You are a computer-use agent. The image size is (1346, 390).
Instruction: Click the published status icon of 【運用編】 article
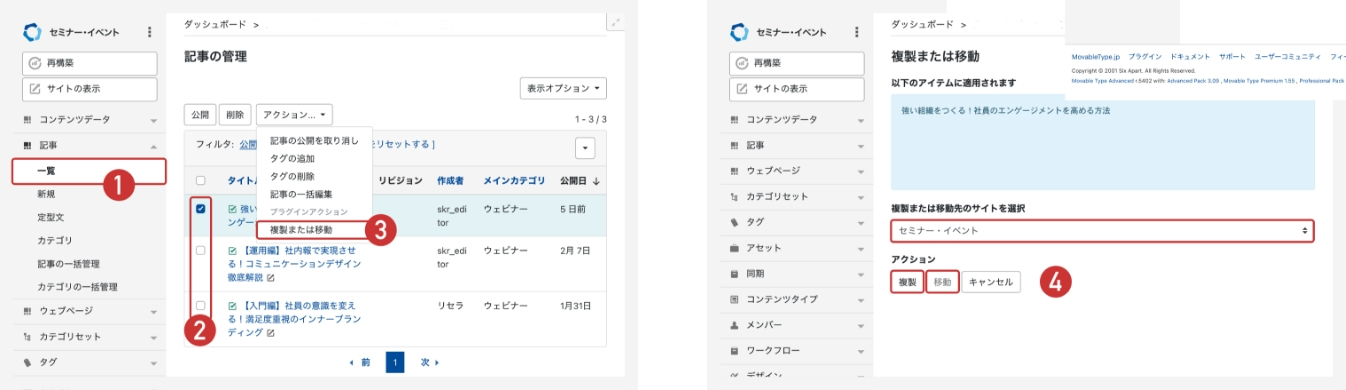point(232,250)
